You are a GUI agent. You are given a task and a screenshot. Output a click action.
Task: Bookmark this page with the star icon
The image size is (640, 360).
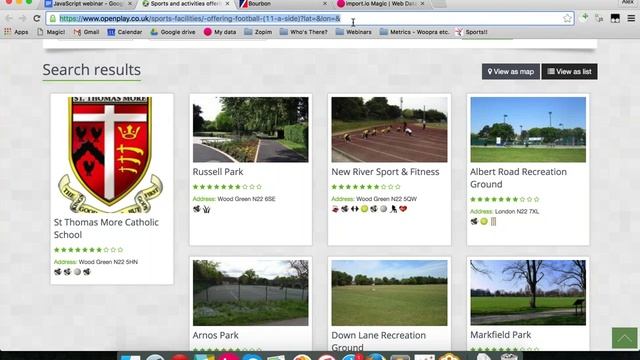(x=567, y=18)
